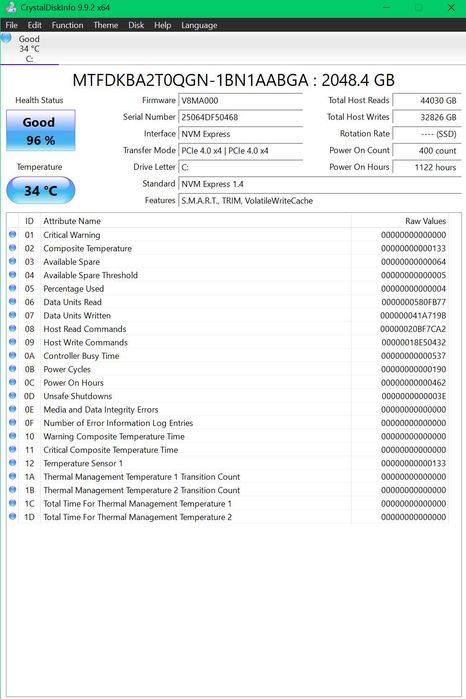Click the status orb of Warning Composite Temperature Time
Viewport: 466px width, 699px height.
[x=12, y=436]
